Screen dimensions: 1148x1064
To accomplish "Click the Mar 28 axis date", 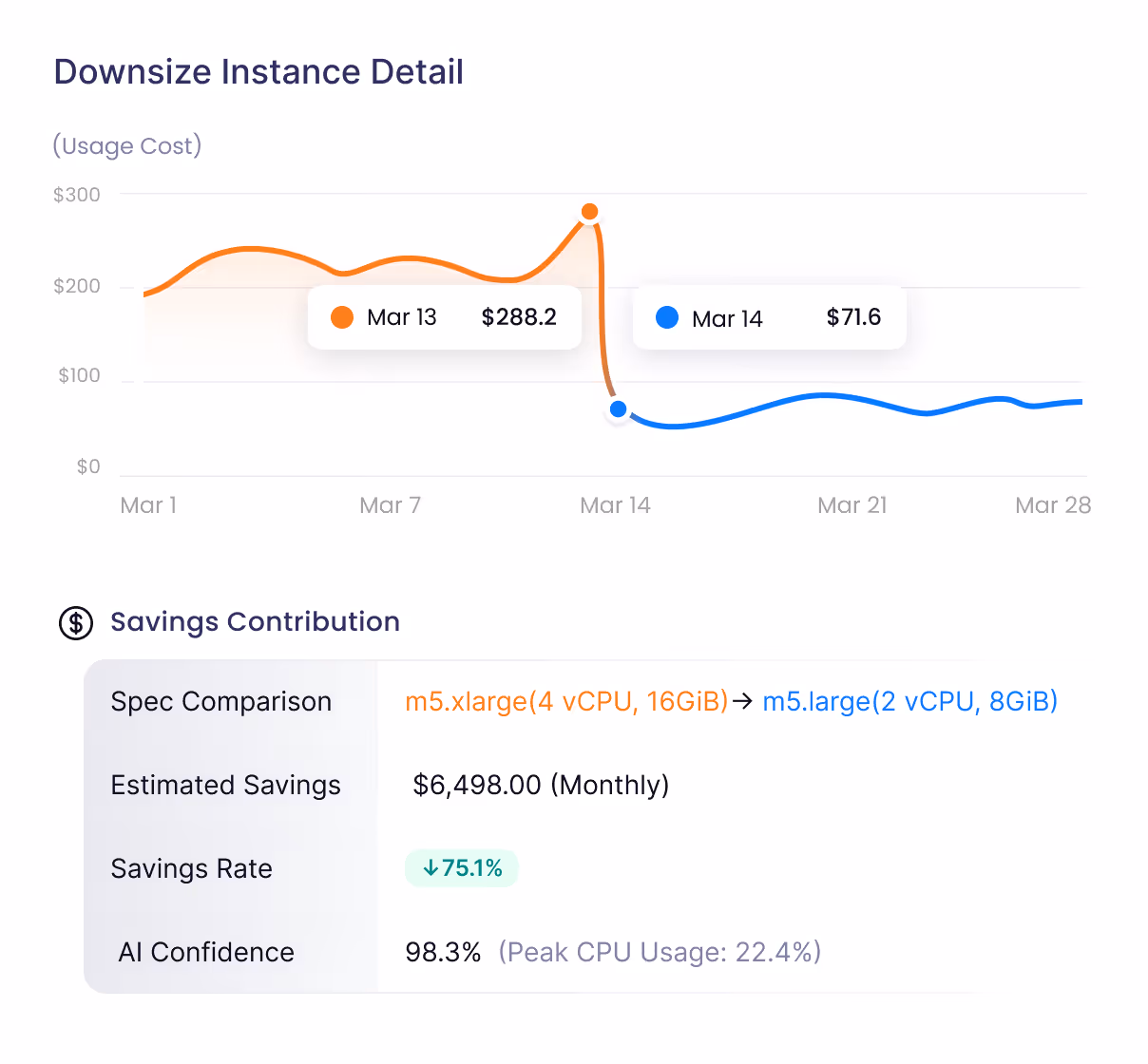I will point(1053,505).
